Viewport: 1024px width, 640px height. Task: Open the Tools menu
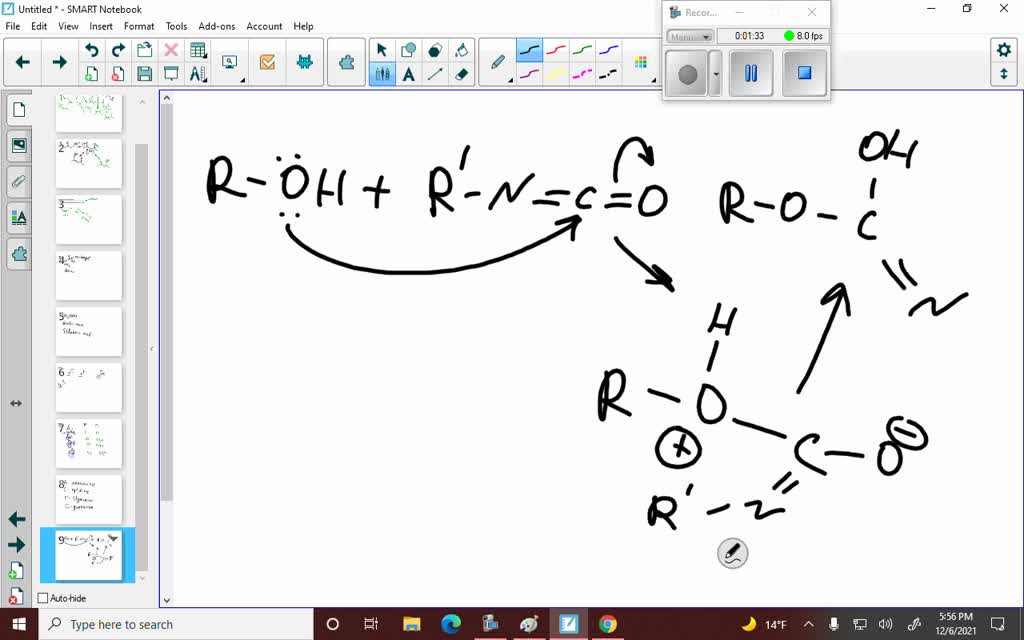tap(176, 26)
